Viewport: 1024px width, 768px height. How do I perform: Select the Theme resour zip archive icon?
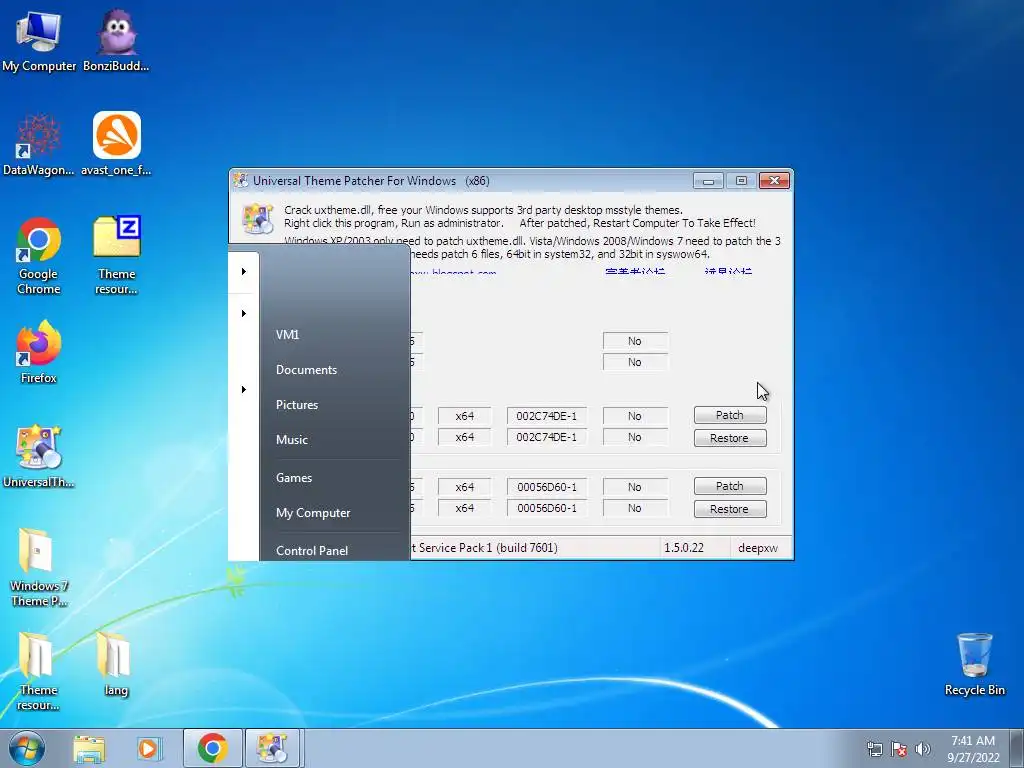[116, 256]
